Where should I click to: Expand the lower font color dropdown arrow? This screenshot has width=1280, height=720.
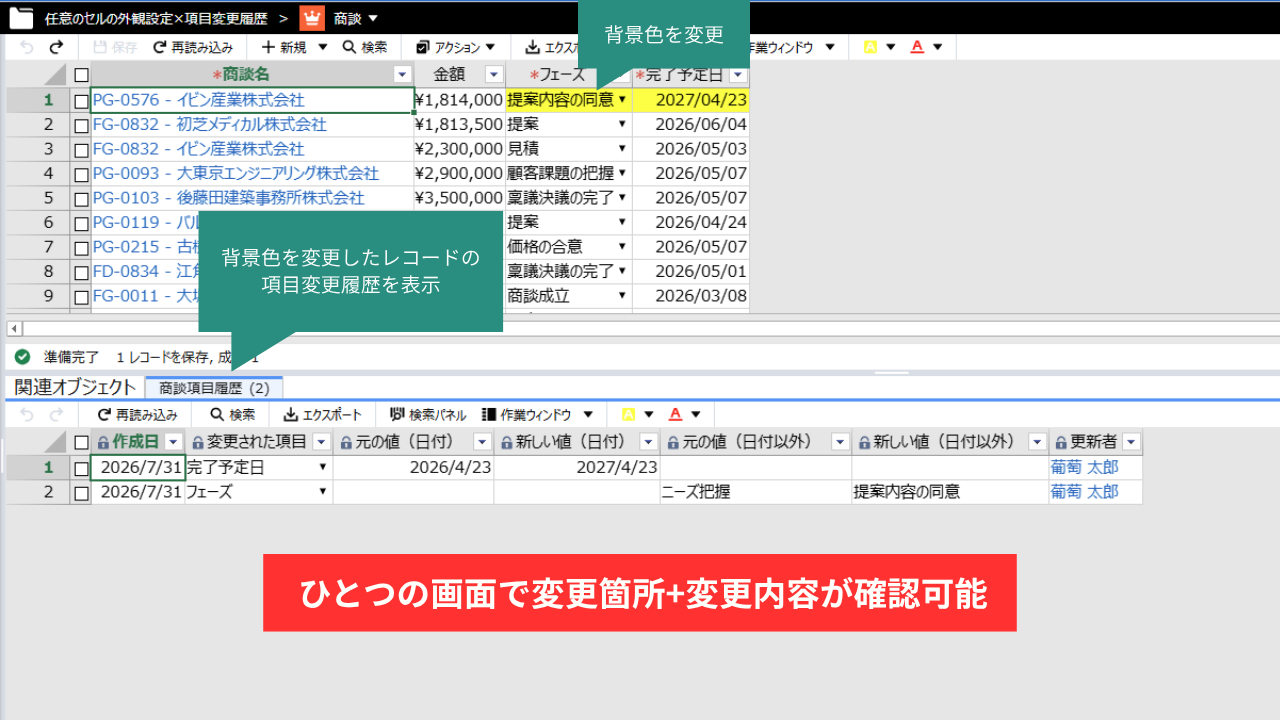696,414
